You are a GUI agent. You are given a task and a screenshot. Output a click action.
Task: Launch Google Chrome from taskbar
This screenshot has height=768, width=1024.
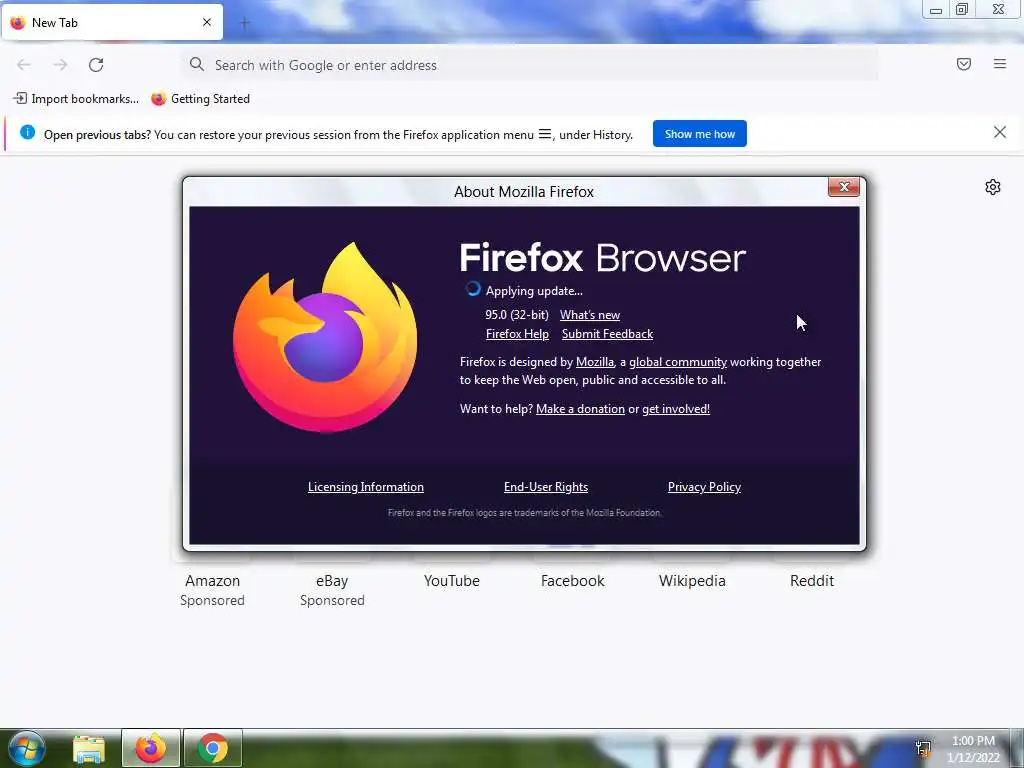tap(212, 748)
